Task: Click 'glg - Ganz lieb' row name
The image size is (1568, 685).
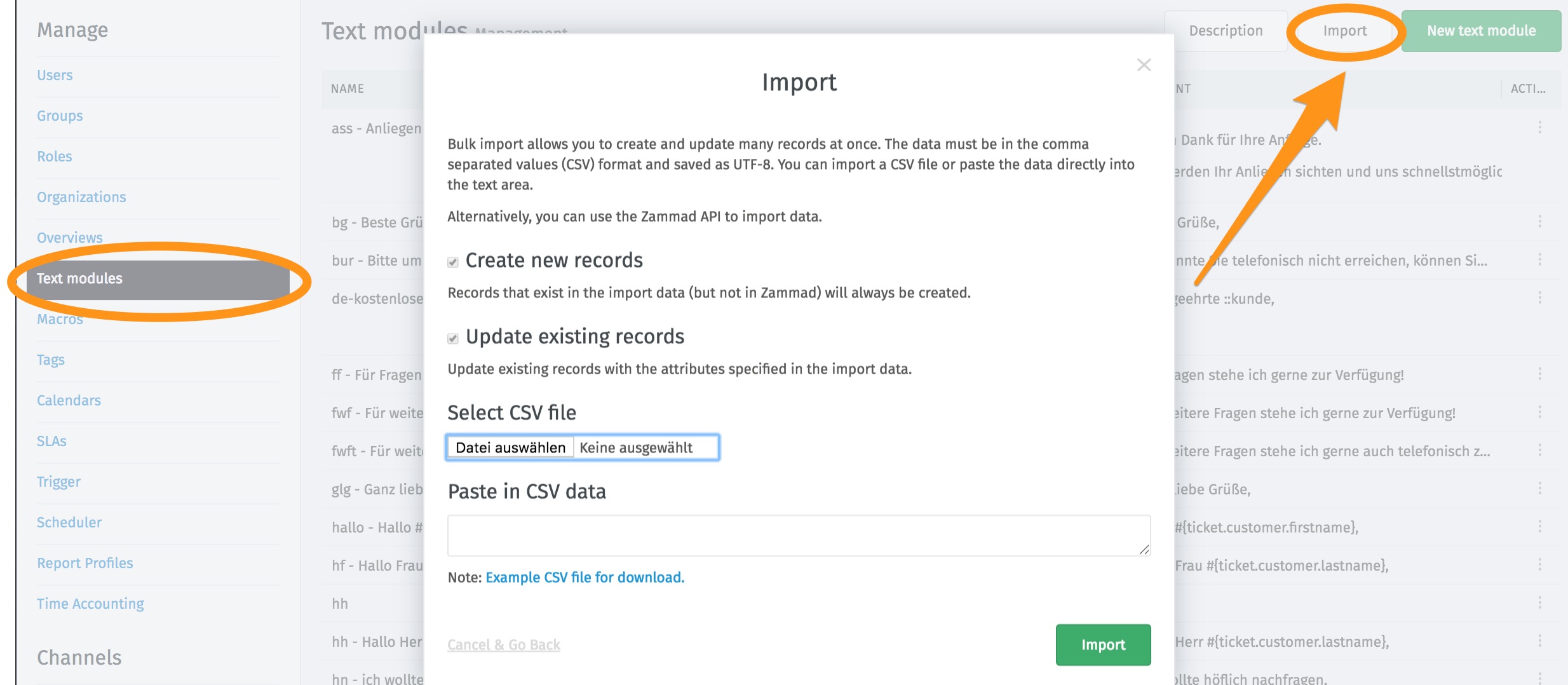Action: coord(377,489)
